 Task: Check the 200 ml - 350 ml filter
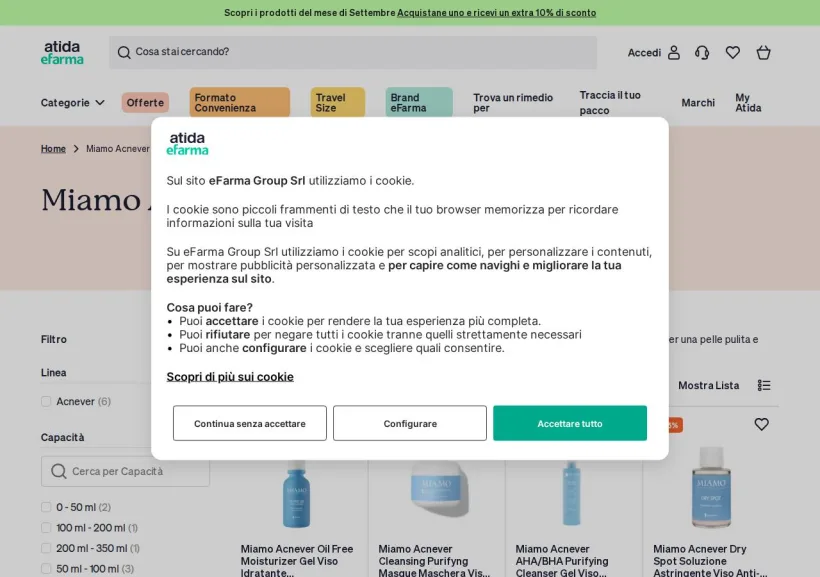[46, 548]
